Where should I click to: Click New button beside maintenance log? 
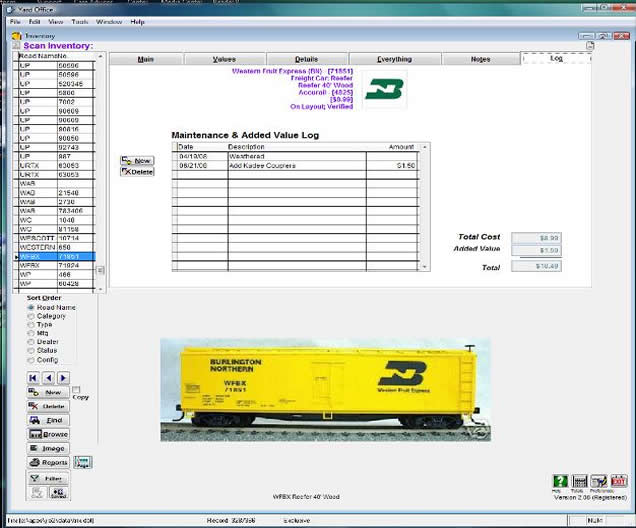coord(137,161)
